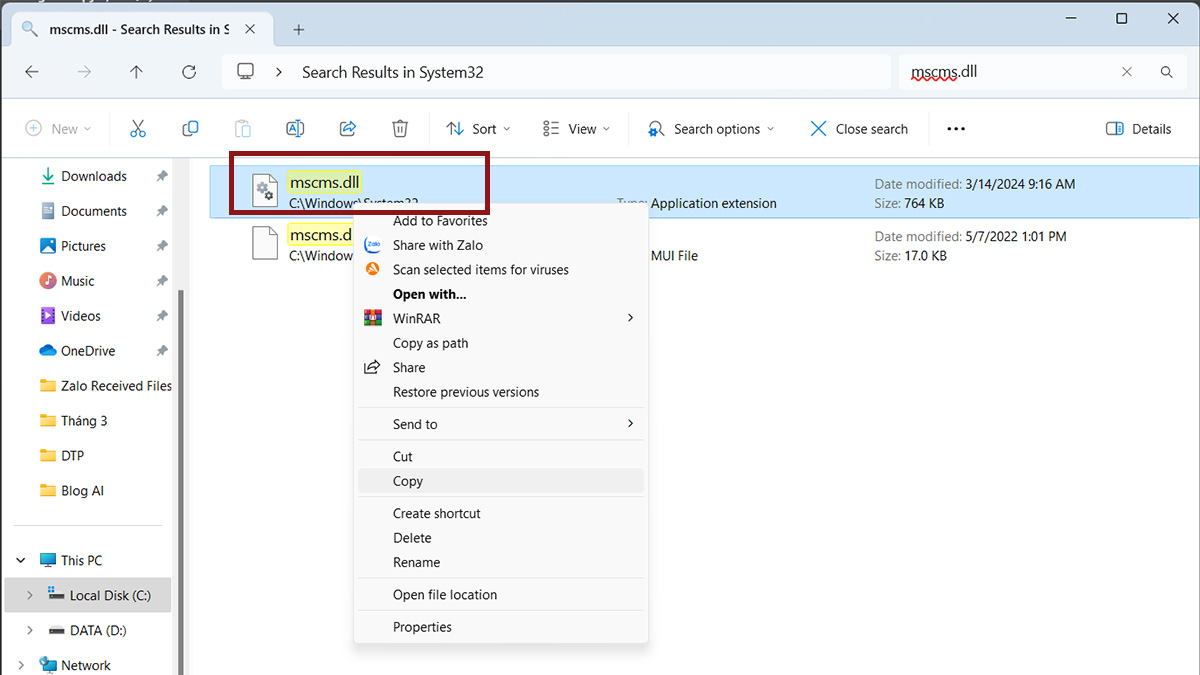Click the Delete trash icon in the toolbar
1200x675 pixels.
pyautogui.click(x=400, y=128)
